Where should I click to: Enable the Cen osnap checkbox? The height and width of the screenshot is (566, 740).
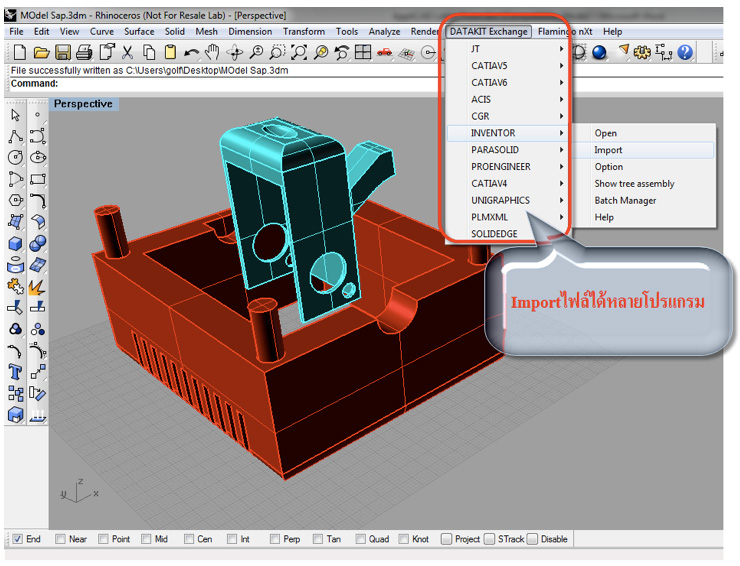click(189, 539)
